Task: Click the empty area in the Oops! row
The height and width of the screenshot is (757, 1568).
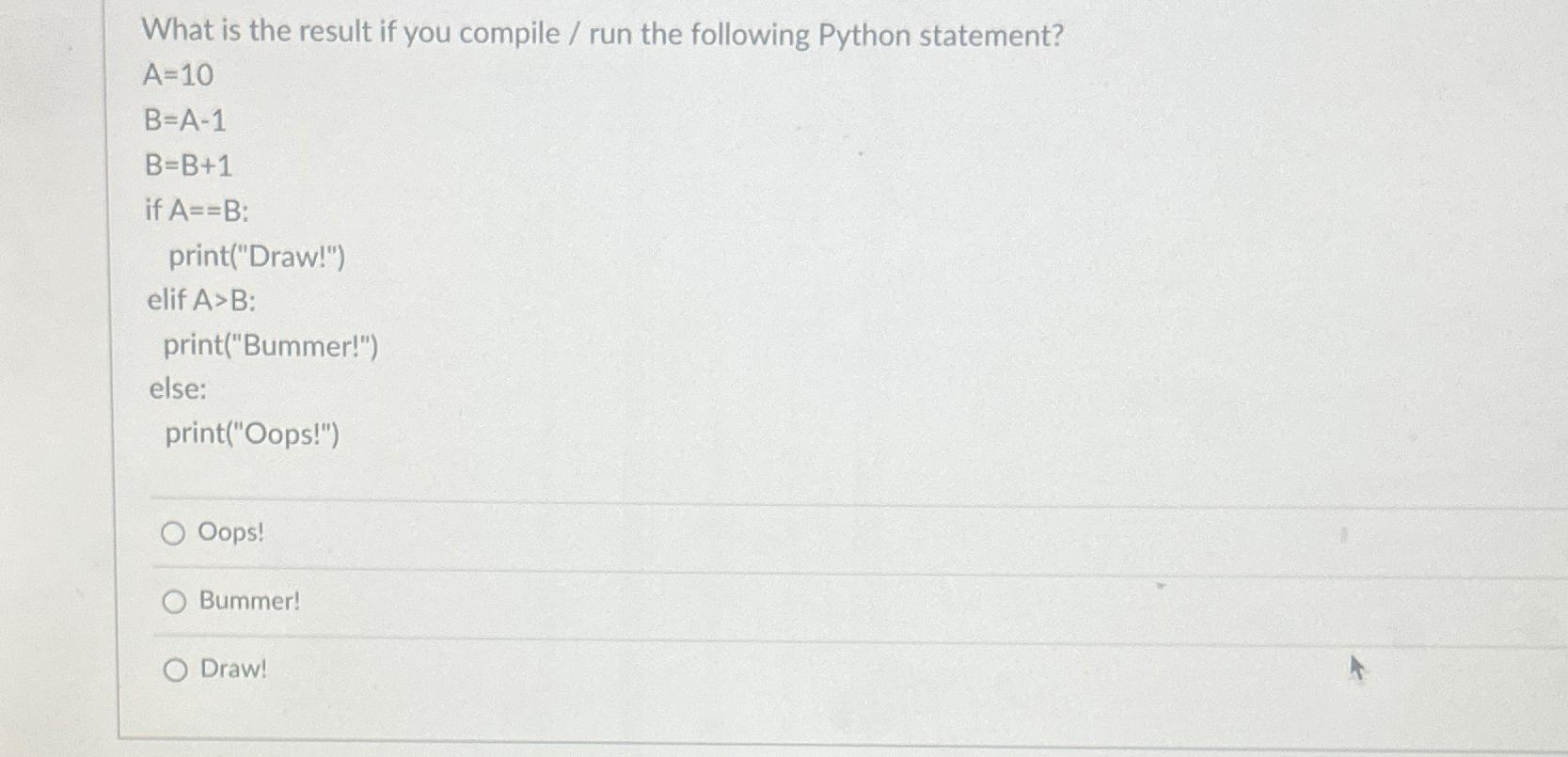Action: click(x=847, y=536)
